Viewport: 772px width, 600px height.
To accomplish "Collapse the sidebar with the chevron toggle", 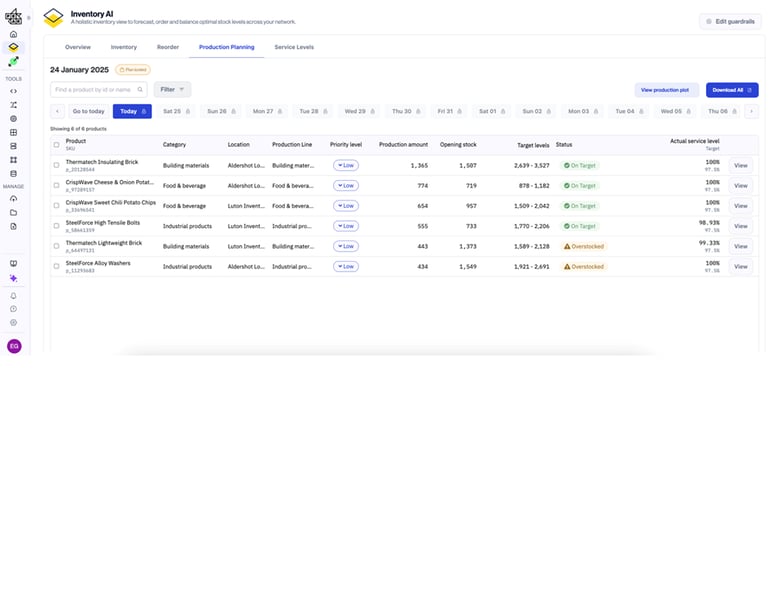I will coord(29,18).
